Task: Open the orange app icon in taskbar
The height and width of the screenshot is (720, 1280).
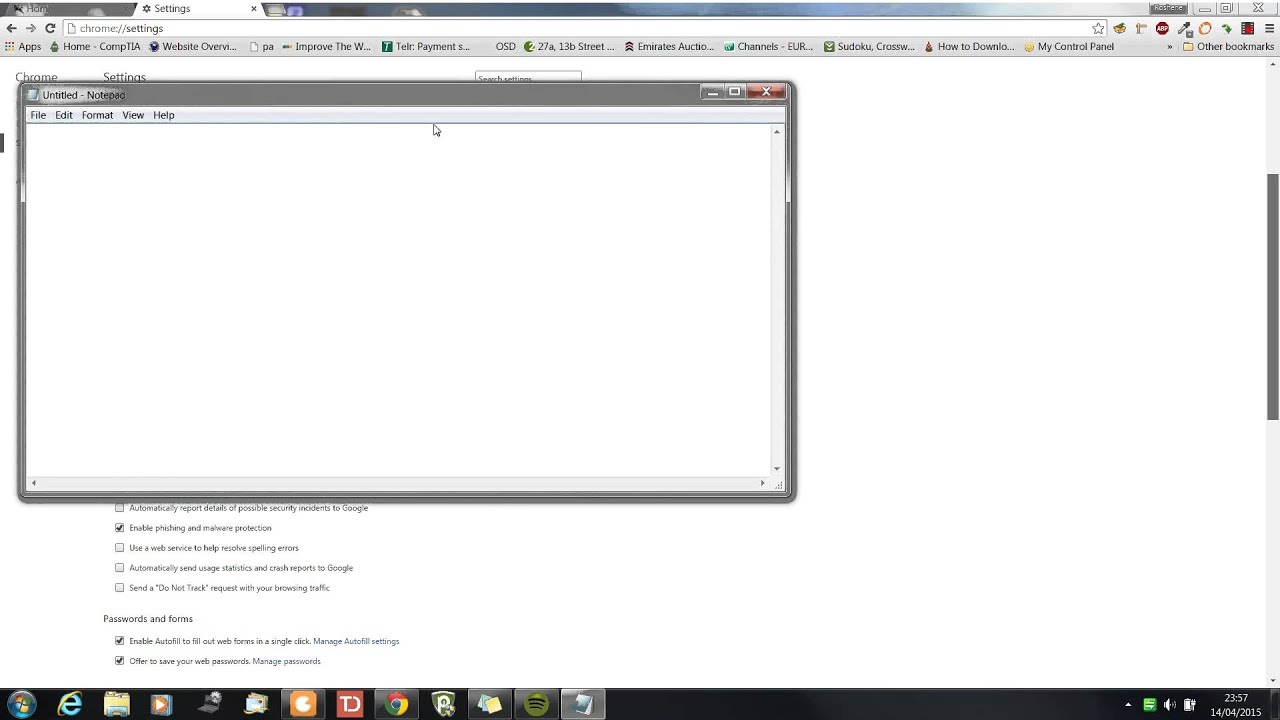Action: [x=302, y=705]
